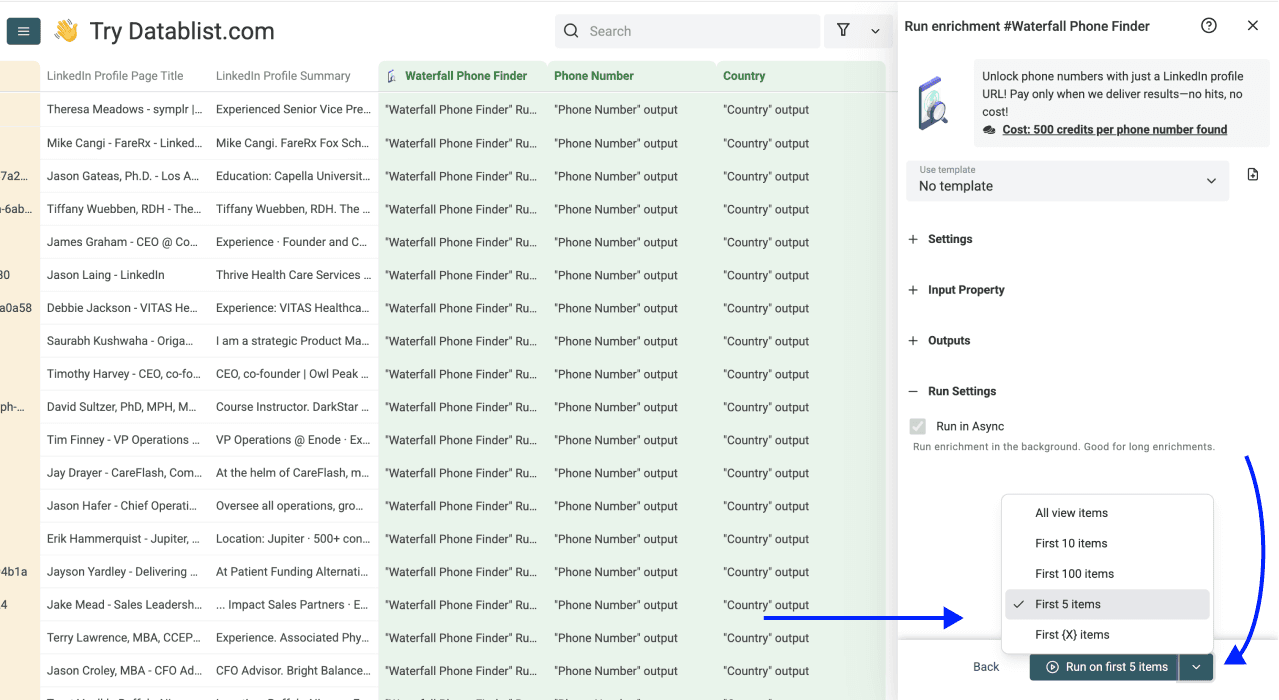
Task: Click the magnifier icon in the search bar
Action: point(570,31)
